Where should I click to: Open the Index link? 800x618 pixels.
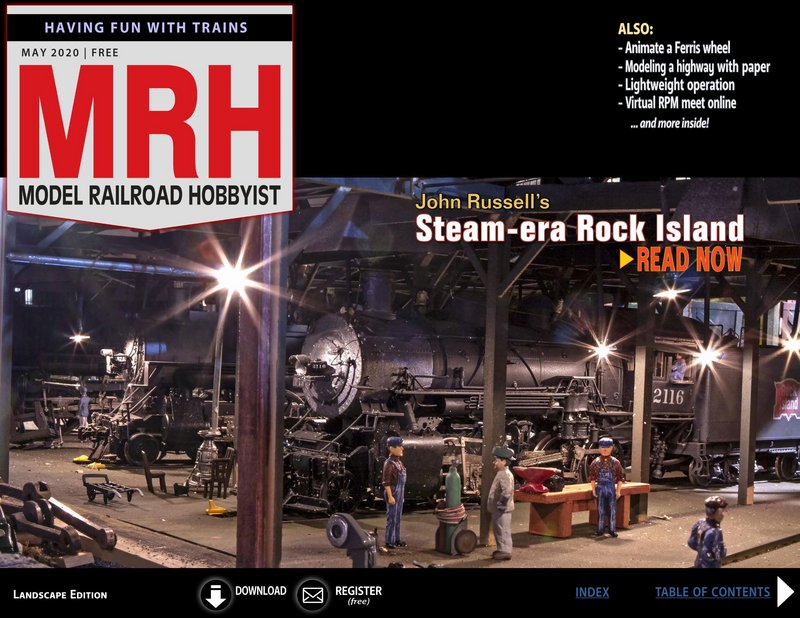(592, 592)
